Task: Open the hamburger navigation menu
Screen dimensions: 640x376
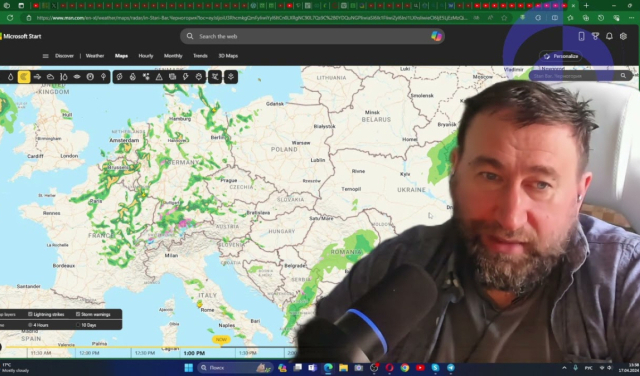Action: (x=45, y=56)
